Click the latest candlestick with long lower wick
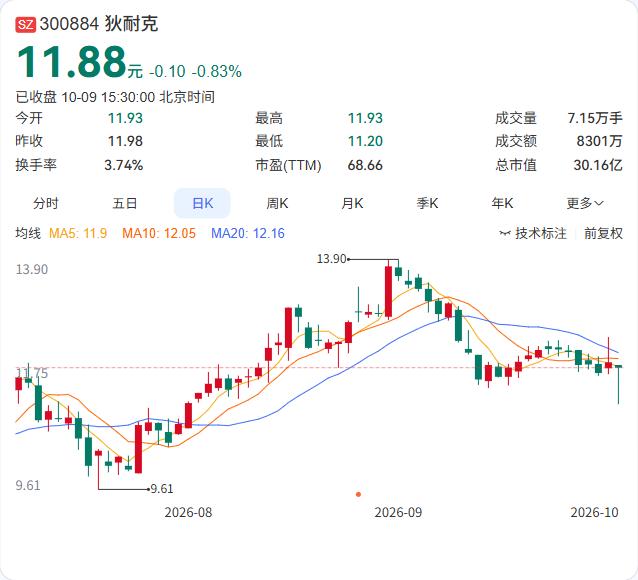This screenshot has width=638, height=580. click(618, 384)
